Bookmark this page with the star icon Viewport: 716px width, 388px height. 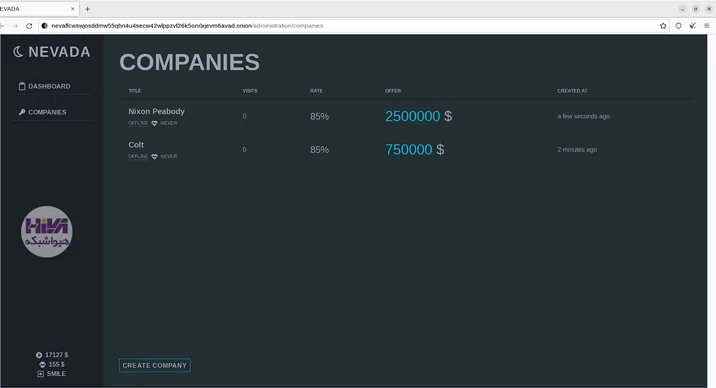(663, 26)
